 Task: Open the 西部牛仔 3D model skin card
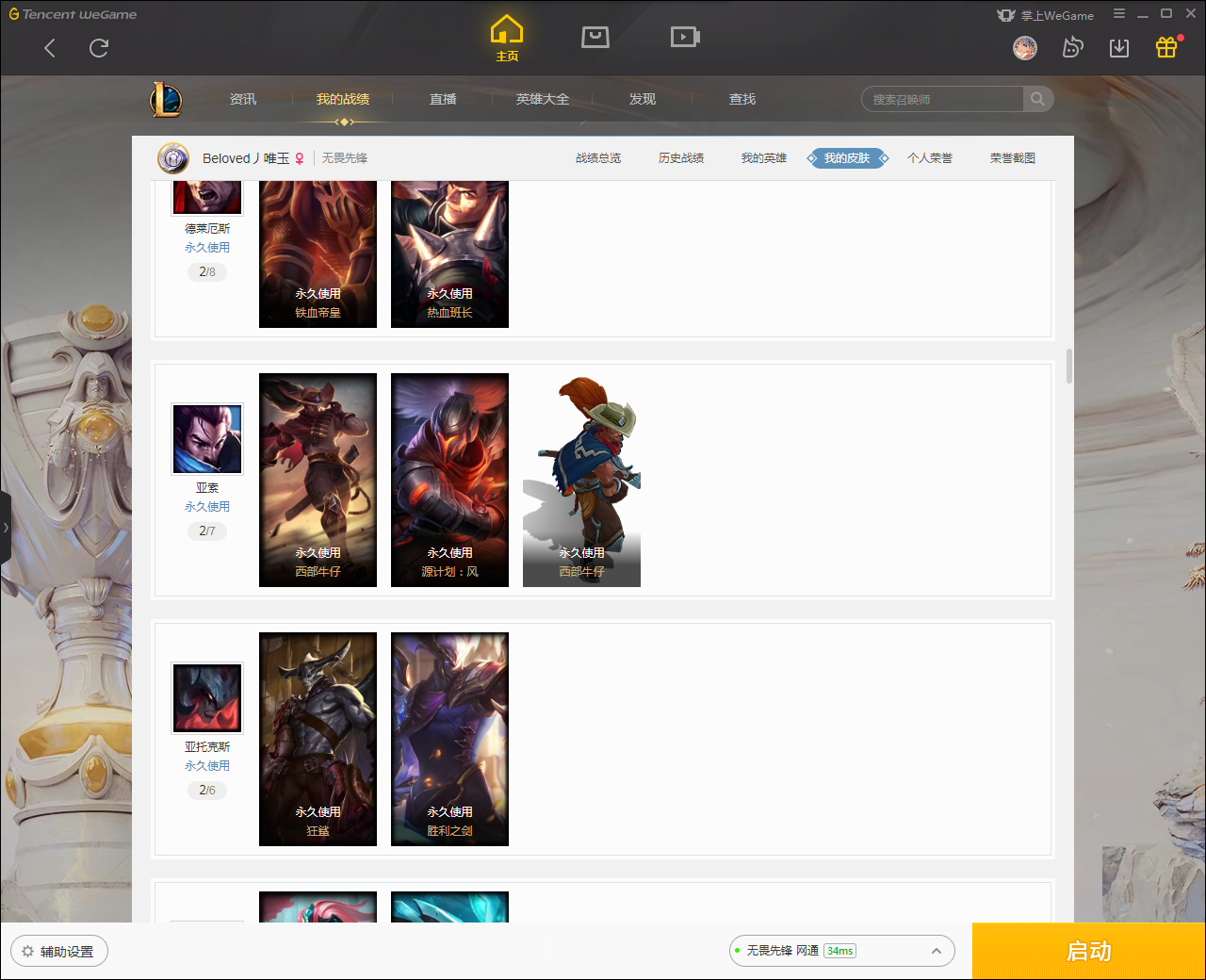pyautogui.click(x=581, y=480)
